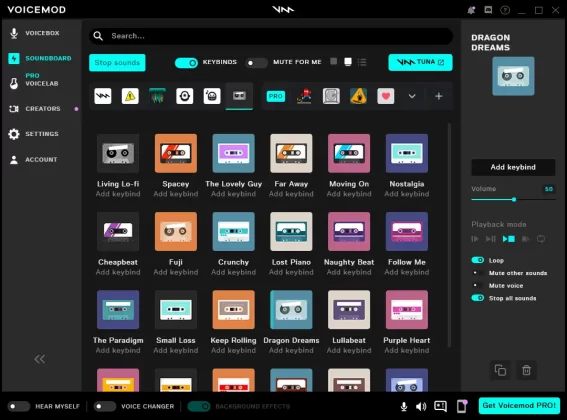Add a new soundboard with plus
The height and width of the screenshot is (420, 567).
439,96
